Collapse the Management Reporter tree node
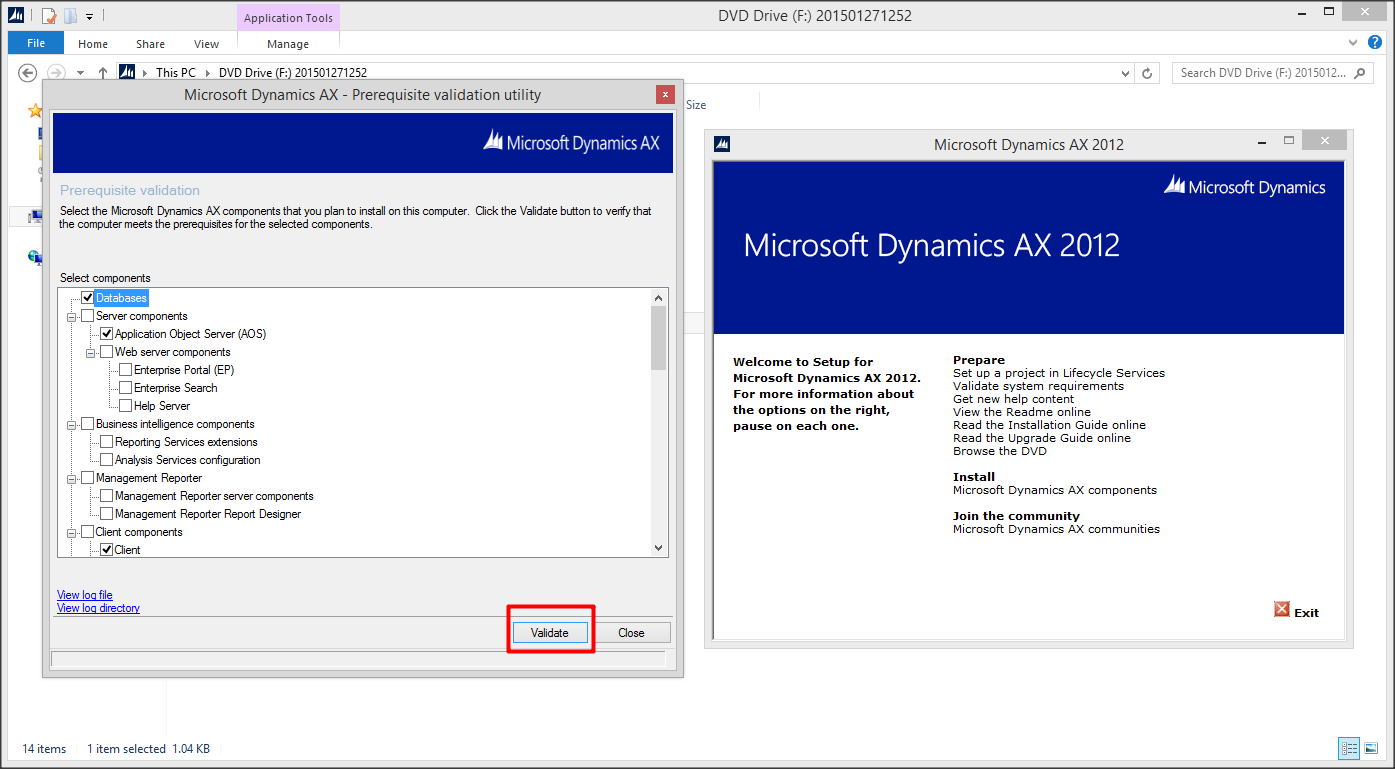 tap(72, 479)
